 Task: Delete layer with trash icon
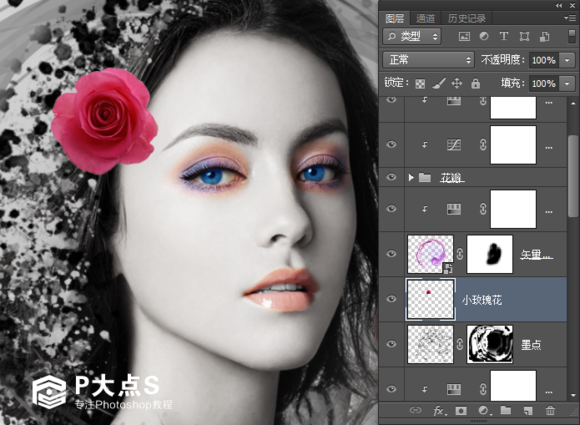point(550,411)
